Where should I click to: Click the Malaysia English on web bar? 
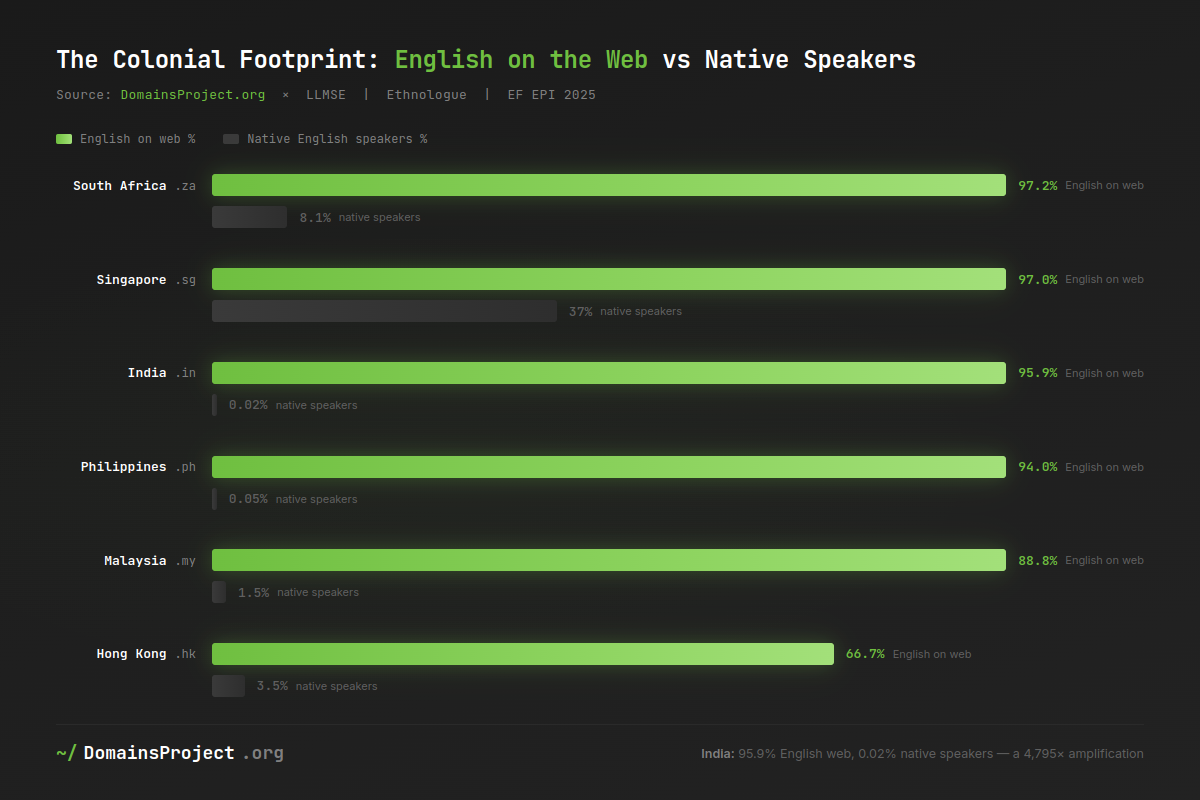tap(608, 560)
